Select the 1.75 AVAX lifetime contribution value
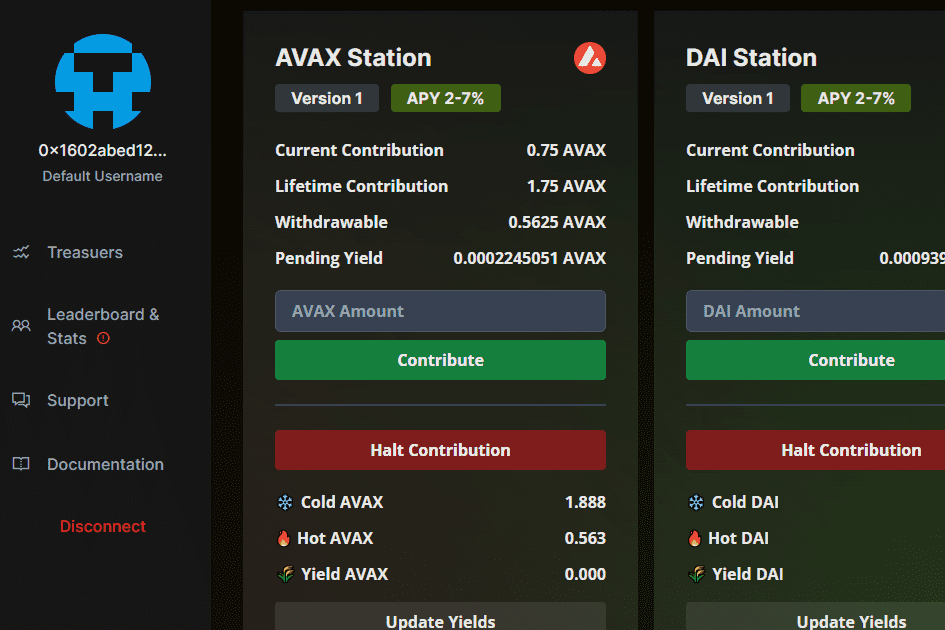 tap(567, 186)
